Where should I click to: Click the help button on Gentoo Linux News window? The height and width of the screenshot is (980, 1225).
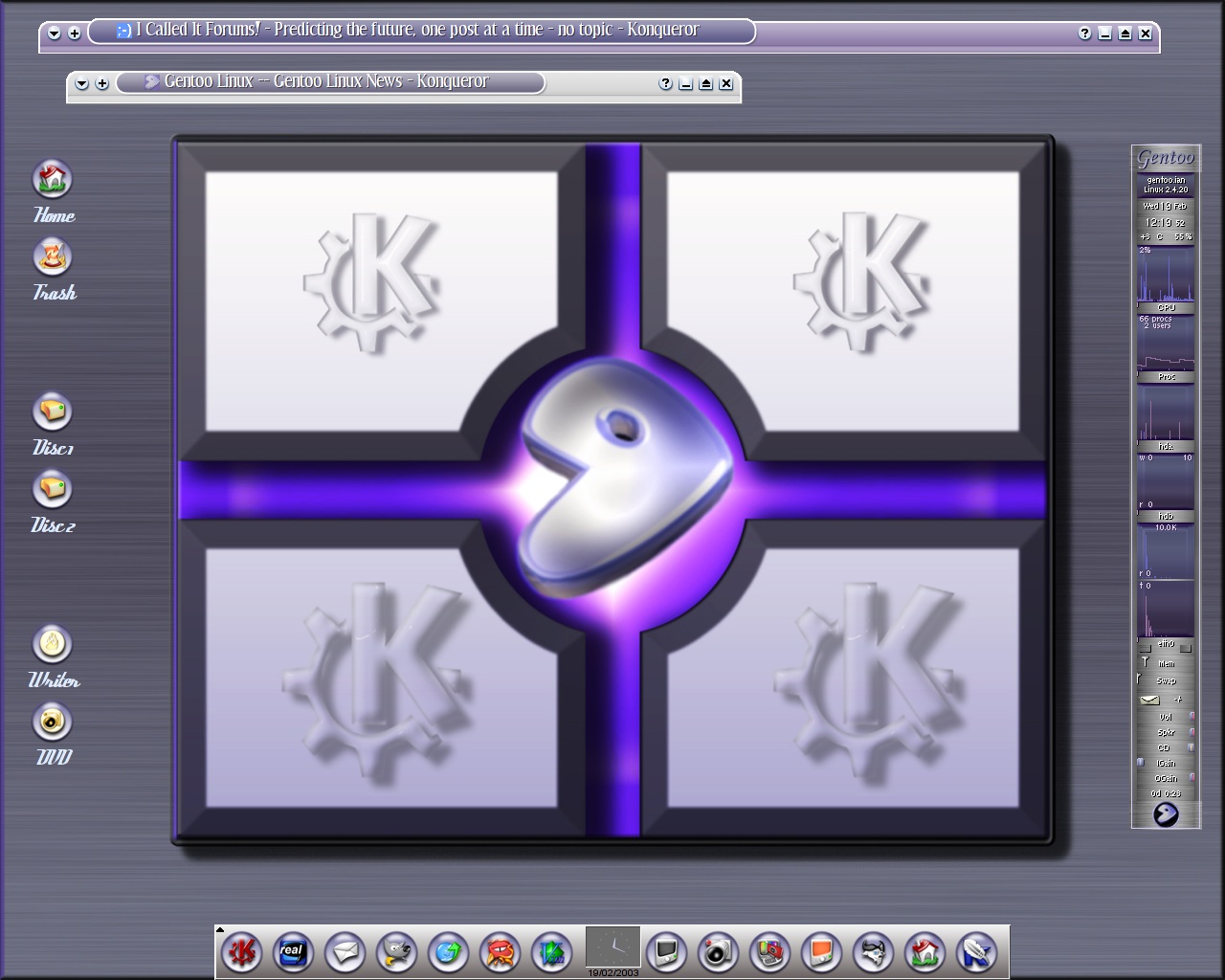666,84
